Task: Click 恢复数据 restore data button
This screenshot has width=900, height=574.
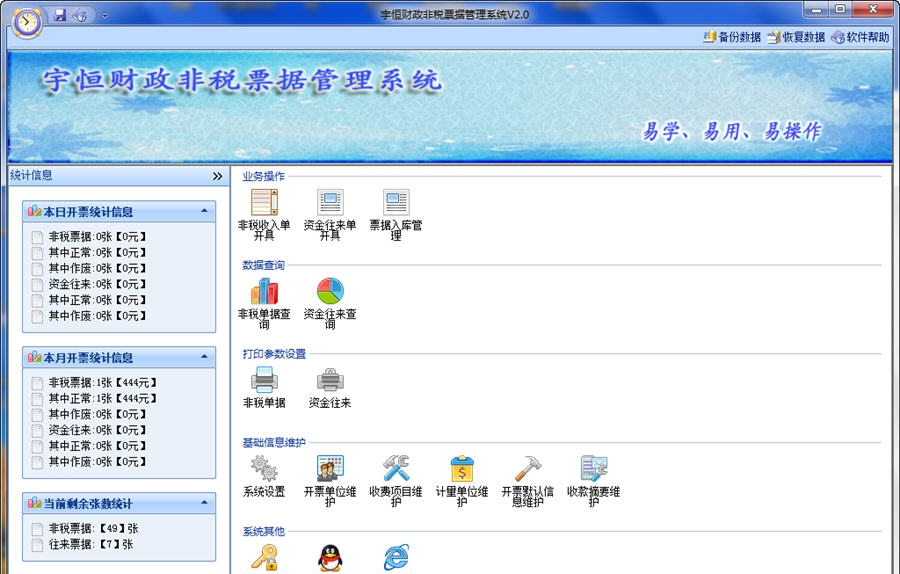Action: click(x=796, y=37)
